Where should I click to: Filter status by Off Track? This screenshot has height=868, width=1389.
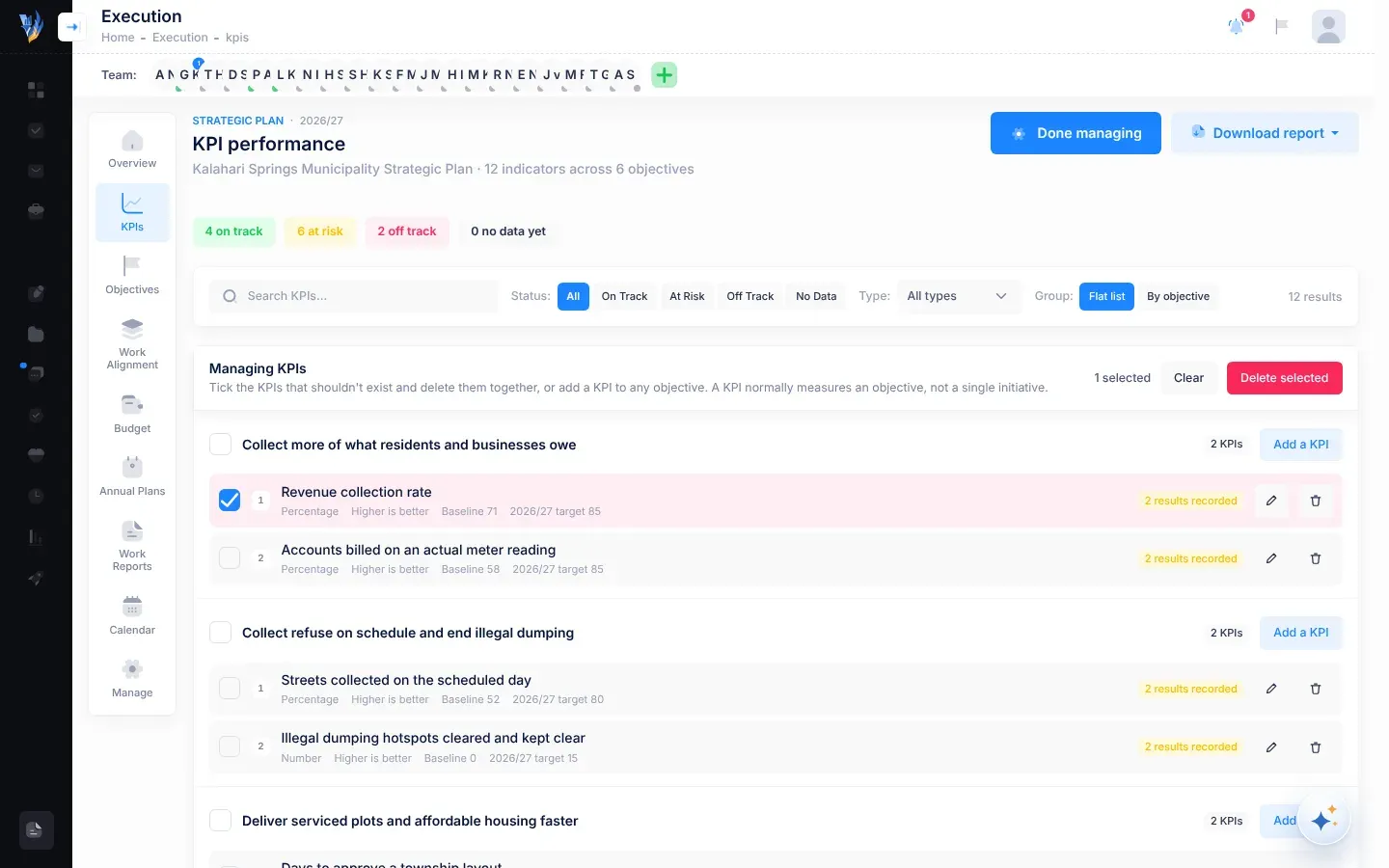click(749, 296)
